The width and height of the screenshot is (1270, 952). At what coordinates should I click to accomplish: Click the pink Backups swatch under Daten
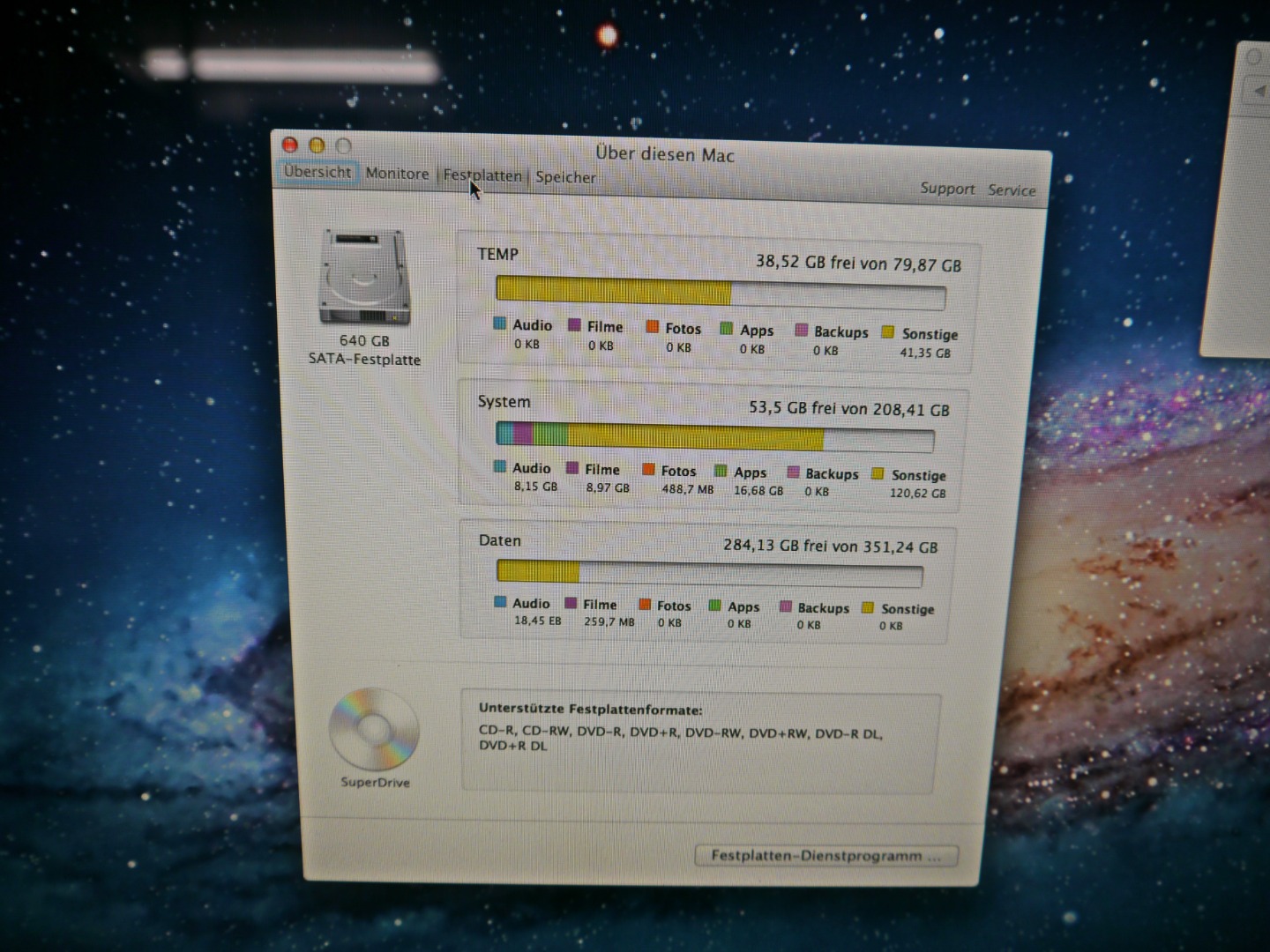(x=786, y=606)
